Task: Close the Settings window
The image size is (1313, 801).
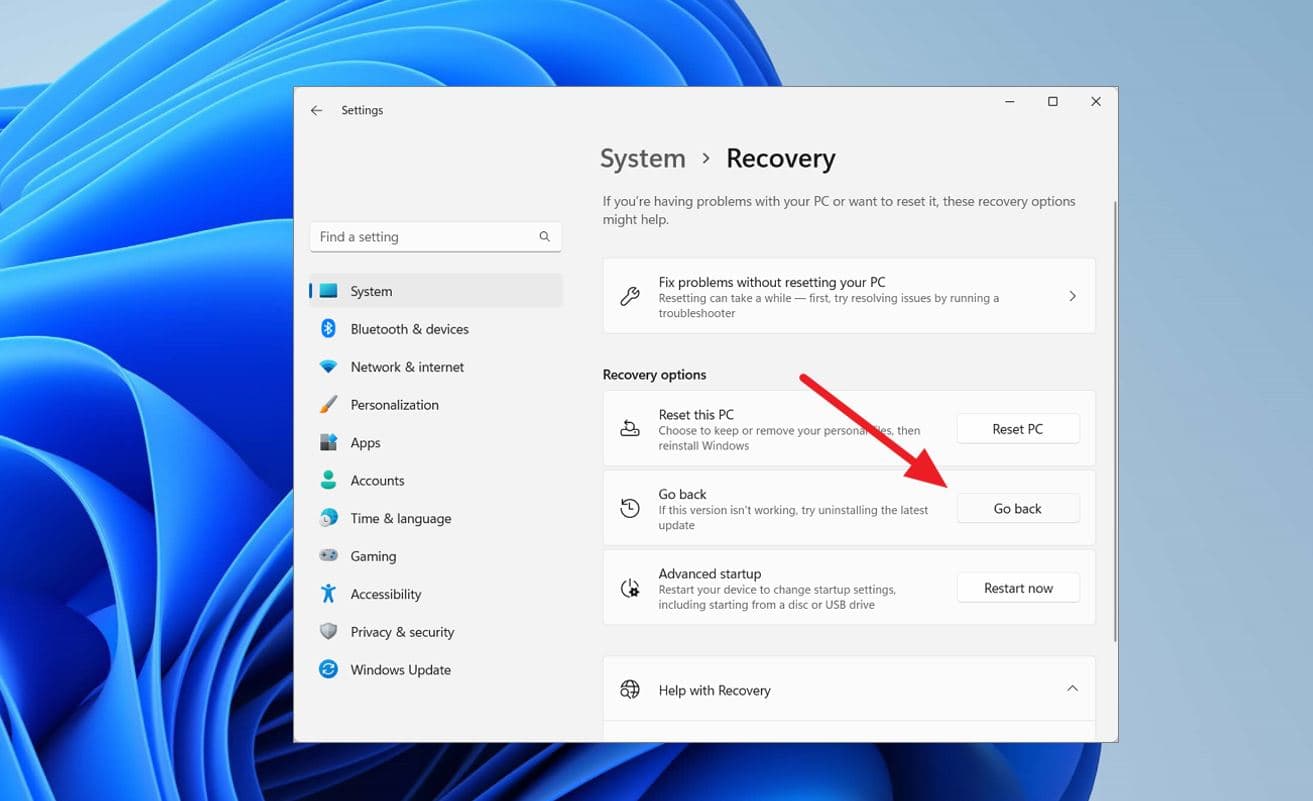Action: click(1096, 102)
